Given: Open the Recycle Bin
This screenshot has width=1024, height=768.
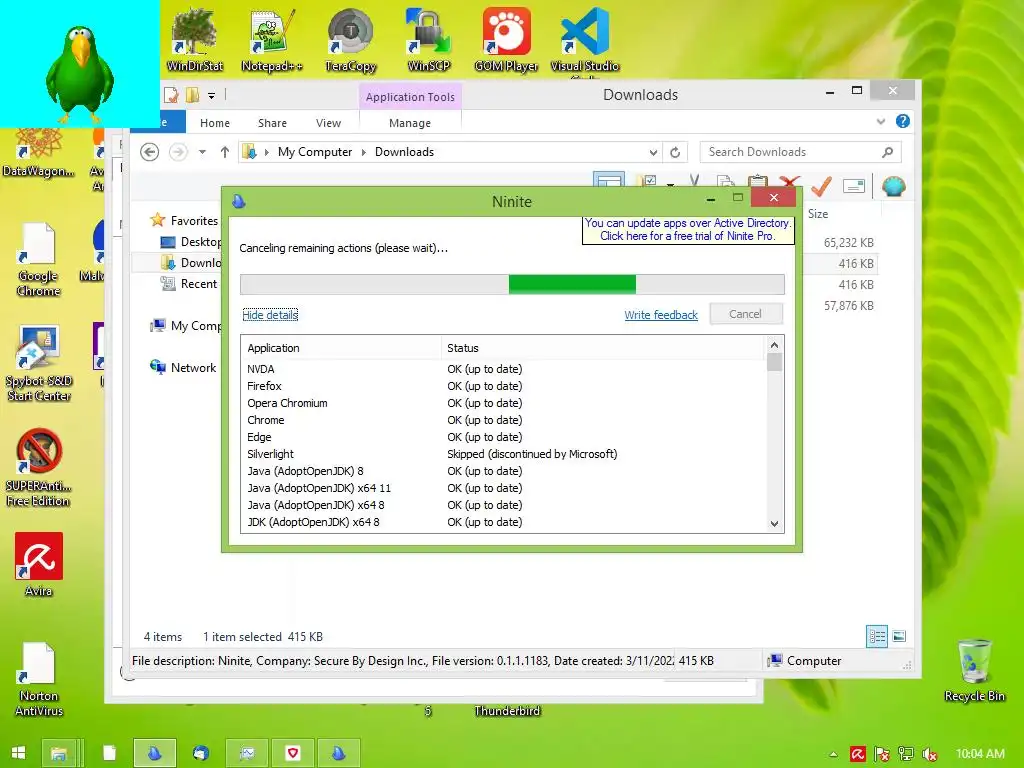Looking at the screenshot, I should tap(974, 670).
